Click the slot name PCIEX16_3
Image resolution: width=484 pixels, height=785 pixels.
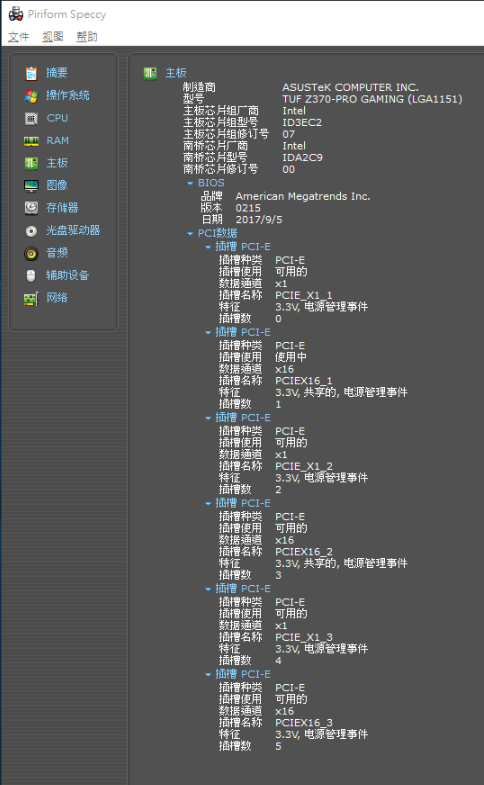303,723
